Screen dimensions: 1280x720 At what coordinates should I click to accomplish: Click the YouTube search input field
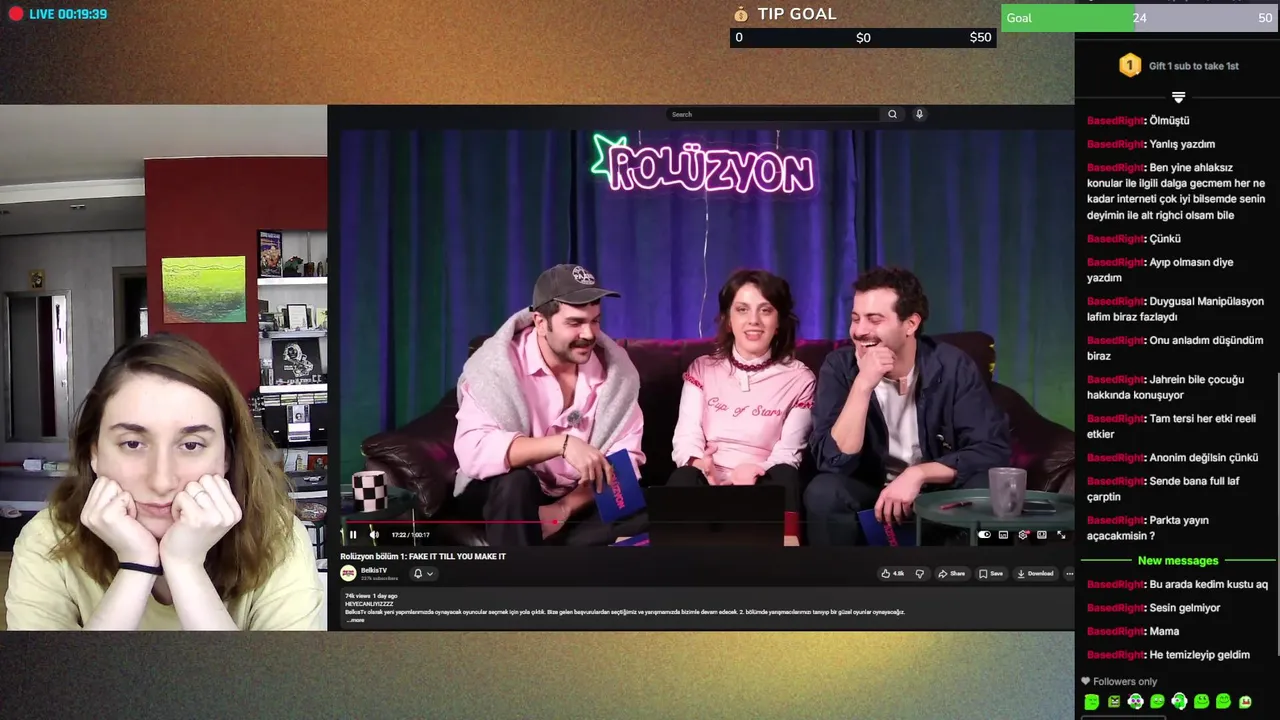click(773, 114)
